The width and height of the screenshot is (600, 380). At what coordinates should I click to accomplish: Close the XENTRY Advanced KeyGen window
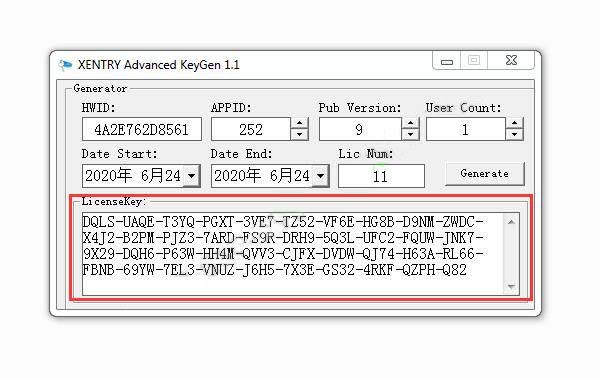(511, 60)
